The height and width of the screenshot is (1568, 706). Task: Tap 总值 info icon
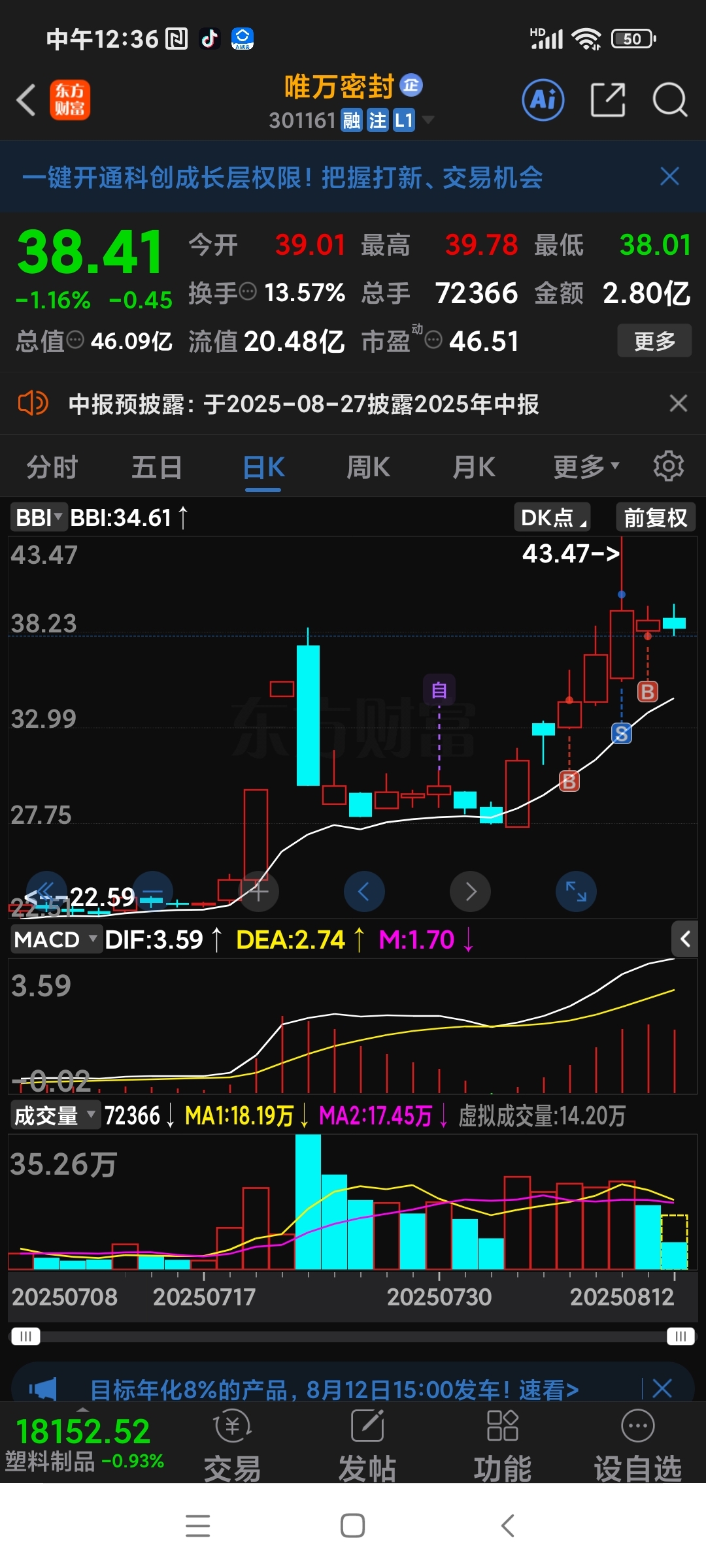(76, 339)
